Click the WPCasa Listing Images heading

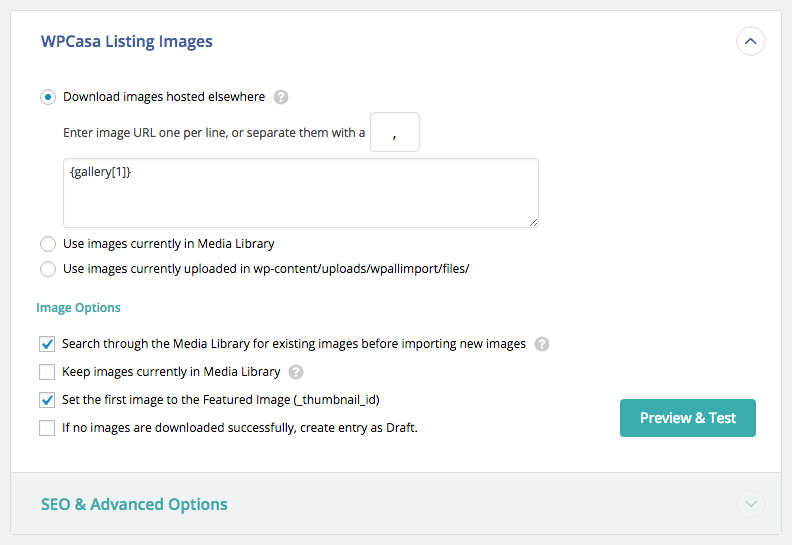click(126, 42)
